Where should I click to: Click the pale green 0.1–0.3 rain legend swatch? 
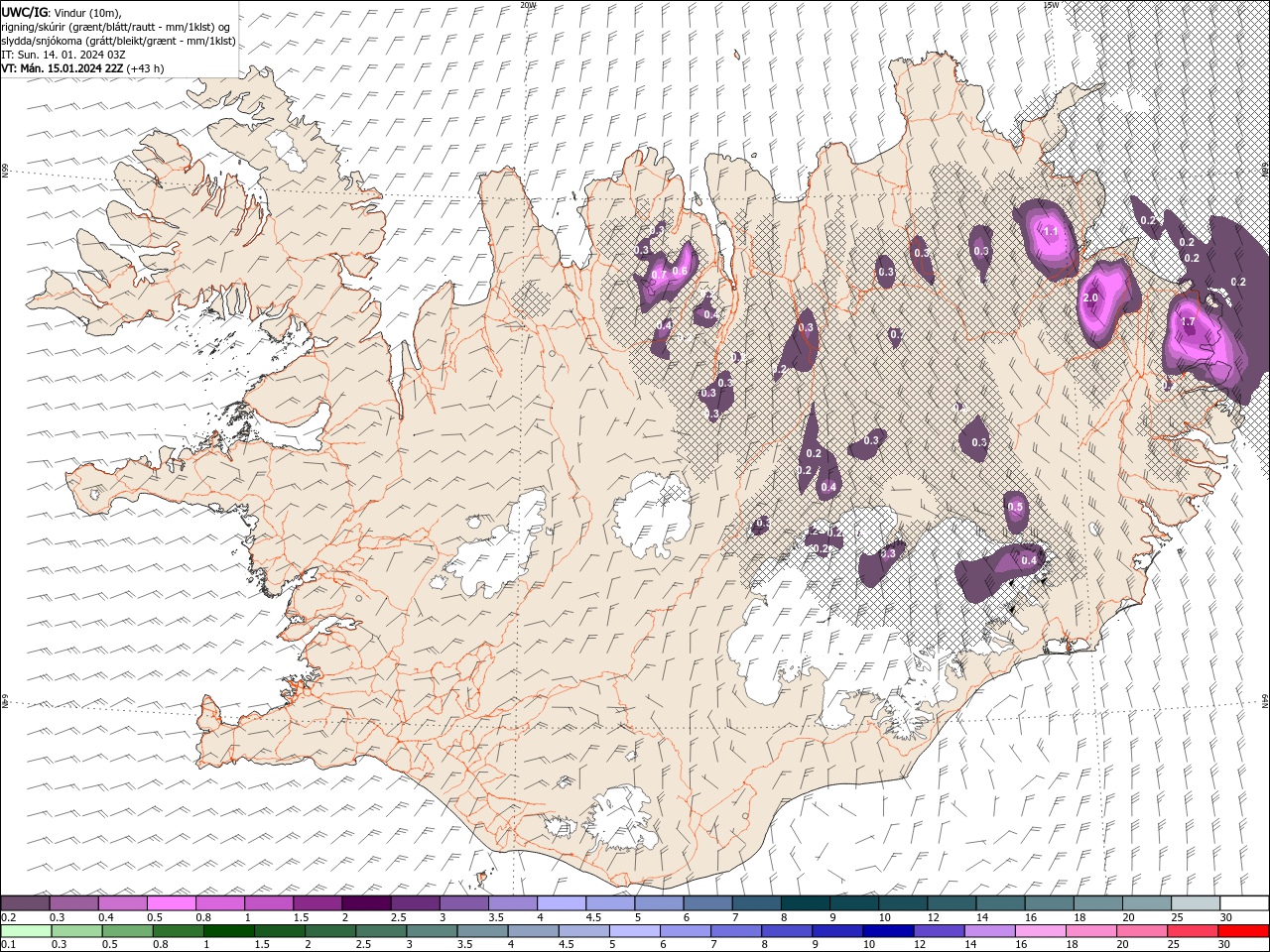pyautogui.click(x=27, y=931)
